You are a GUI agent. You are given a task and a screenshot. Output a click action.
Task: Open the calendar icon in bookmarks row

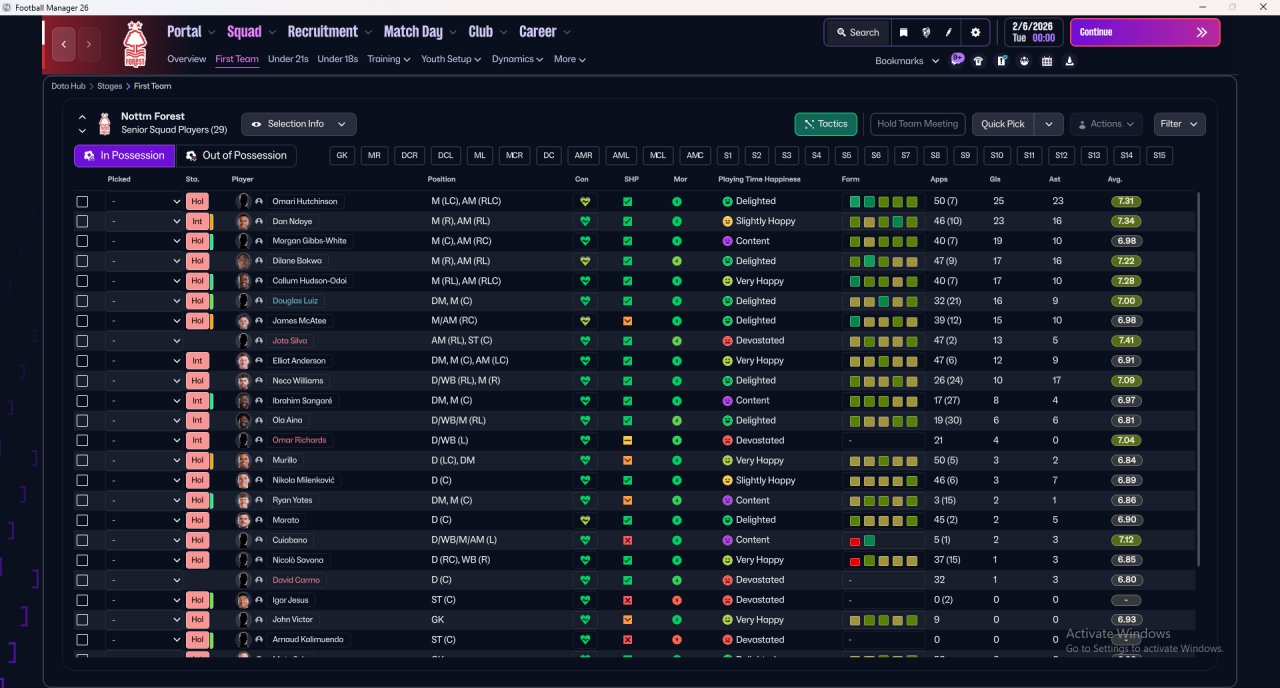point(1047,61)
